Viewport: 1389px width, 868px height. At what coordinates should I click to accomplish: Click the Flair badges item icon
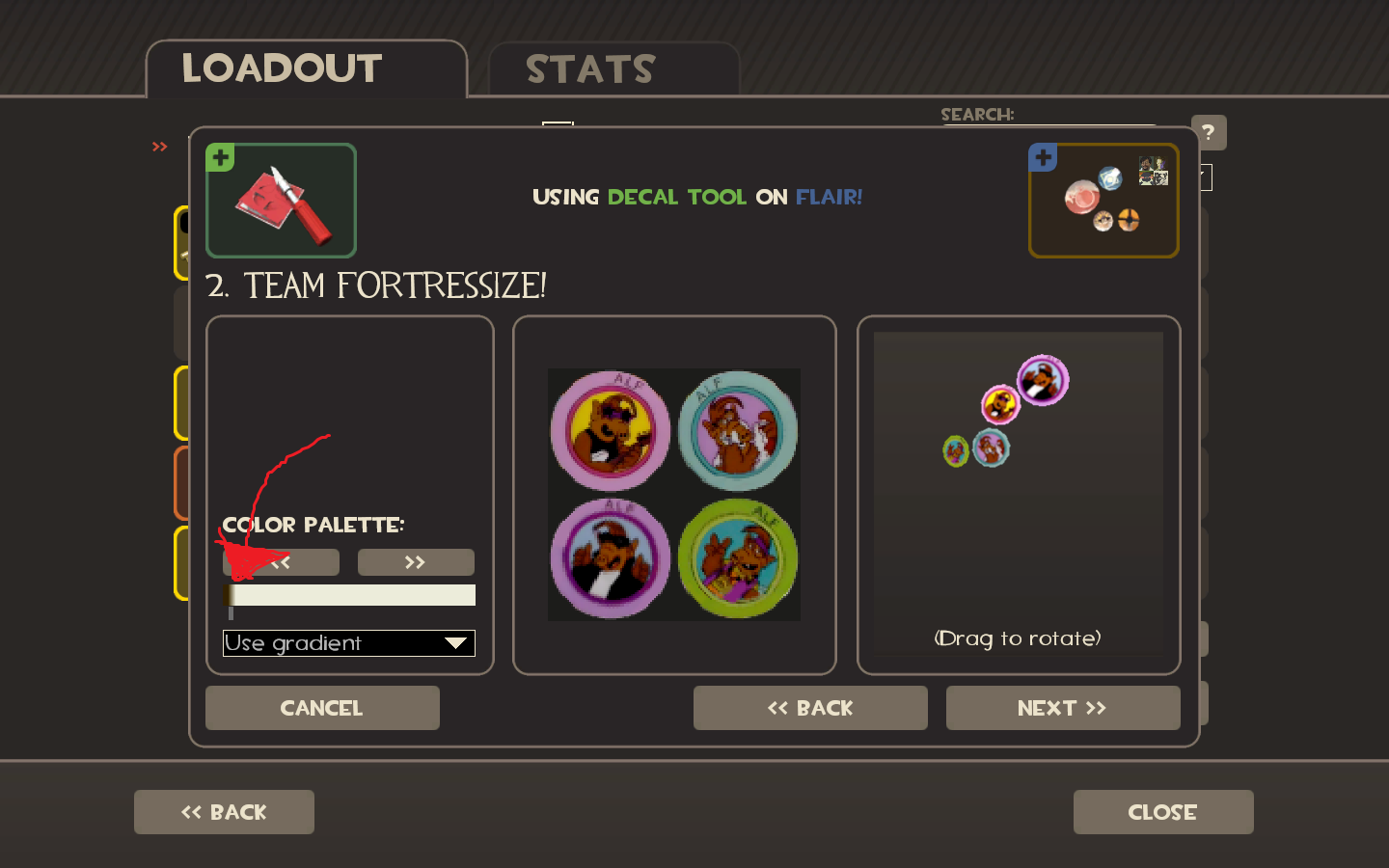(x=1103, y=201)
